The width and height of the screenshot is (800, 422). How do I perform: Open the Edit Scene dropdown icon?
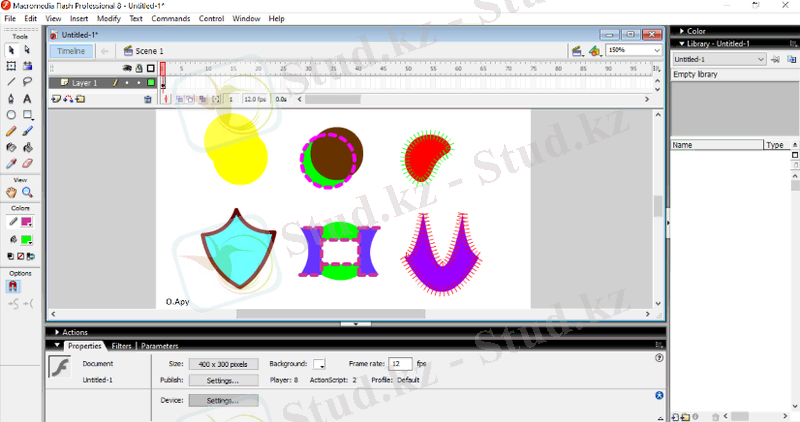click(x=577, y=51)
